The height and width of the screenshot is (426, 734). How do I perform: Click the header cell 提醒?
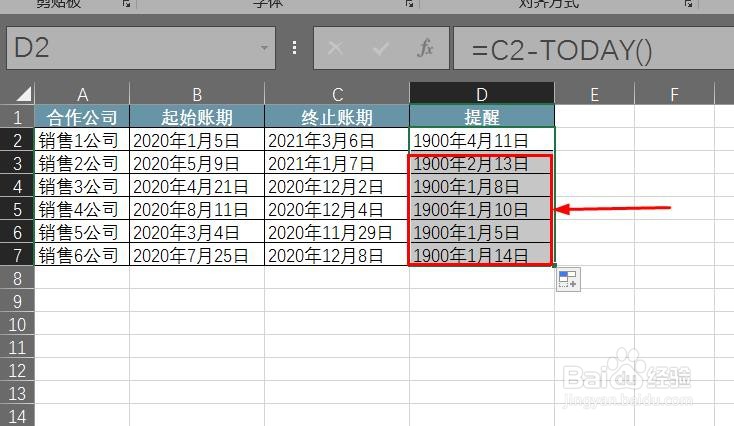[x=482, y=117]
